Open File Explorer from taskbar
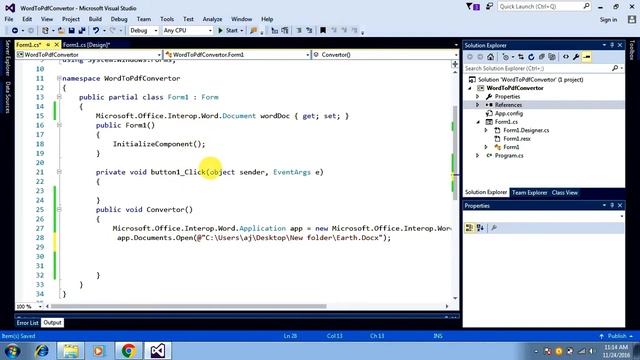Screen dimensions: 640x360 (70, 351)
